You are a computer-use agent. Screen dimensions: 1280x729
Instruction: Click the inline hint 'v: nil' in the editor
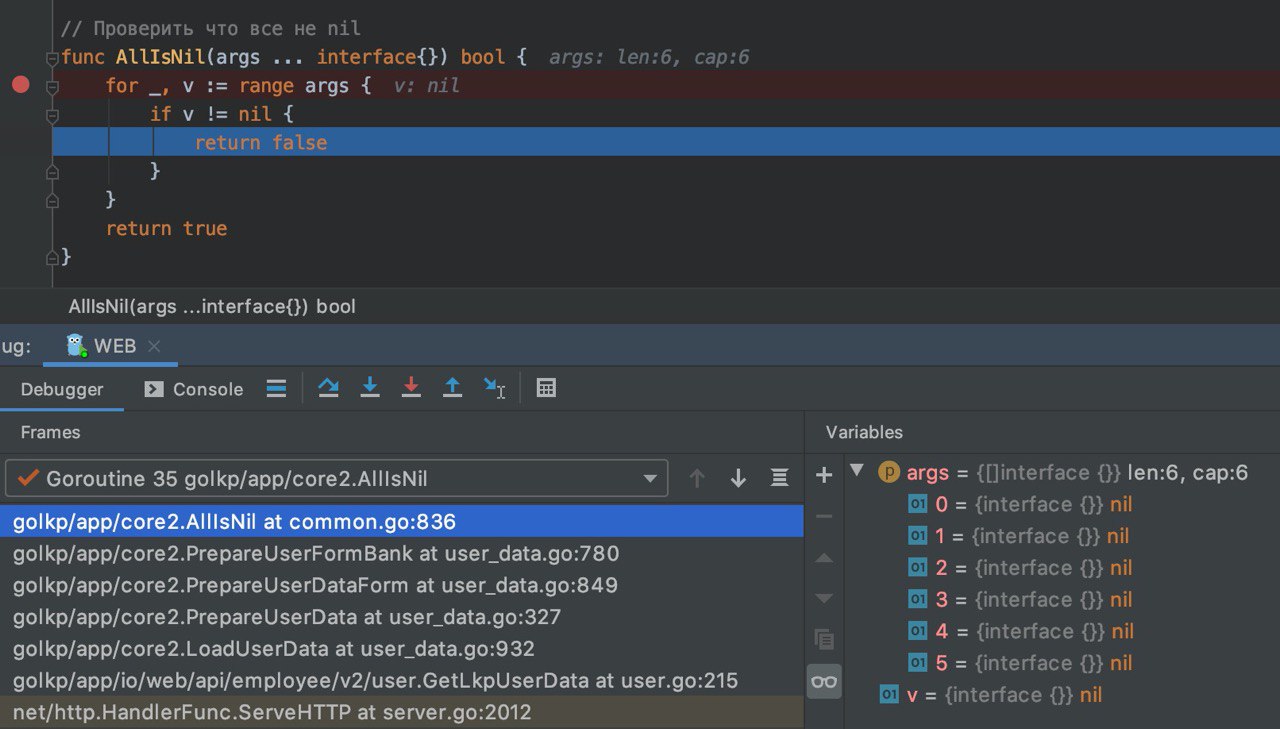coord(426,86)
